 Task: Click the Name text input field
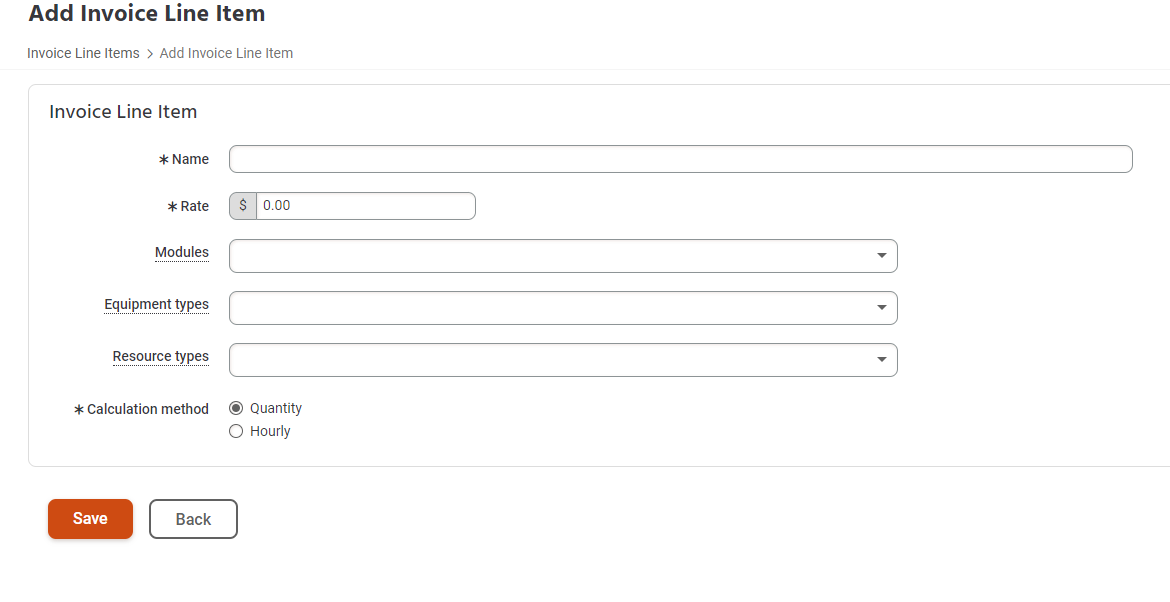tap(680, 159)
